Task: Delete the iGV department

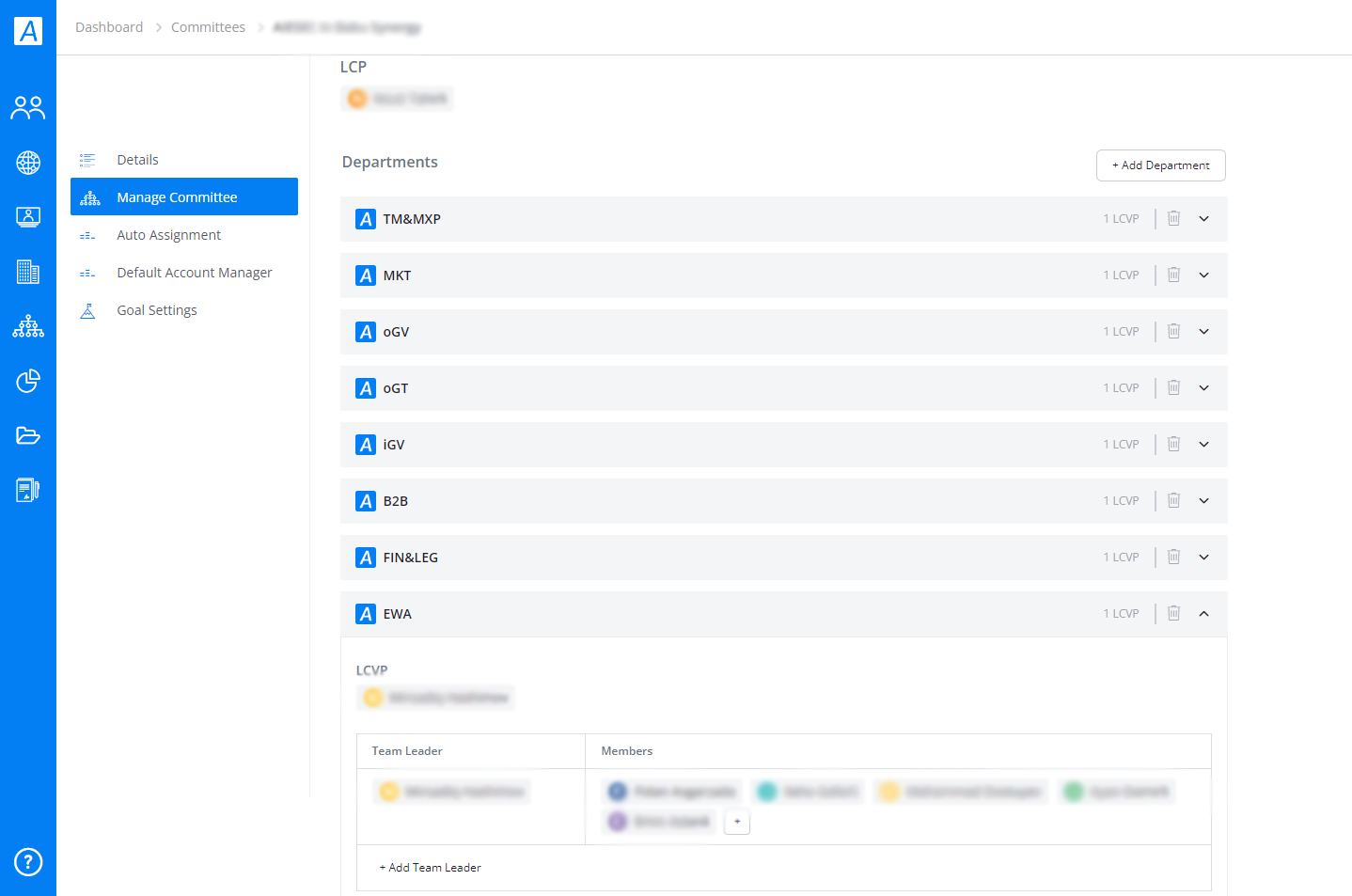Action: (x=1173, y=444)
